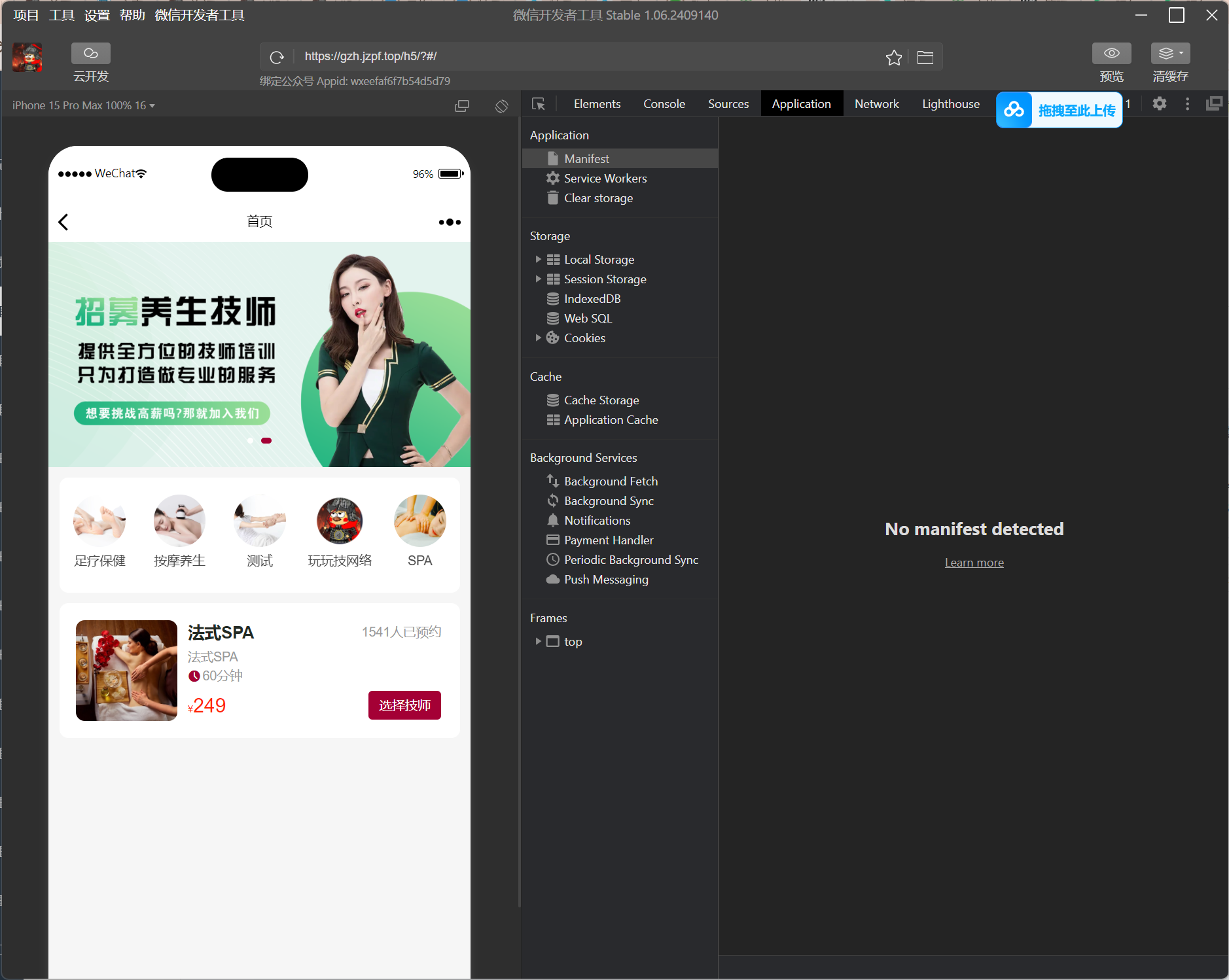Image resolution: width=1229 pixels, height=980 pixels.
Task: Open DevTools settings gear icon
Action: (1159, 104)
